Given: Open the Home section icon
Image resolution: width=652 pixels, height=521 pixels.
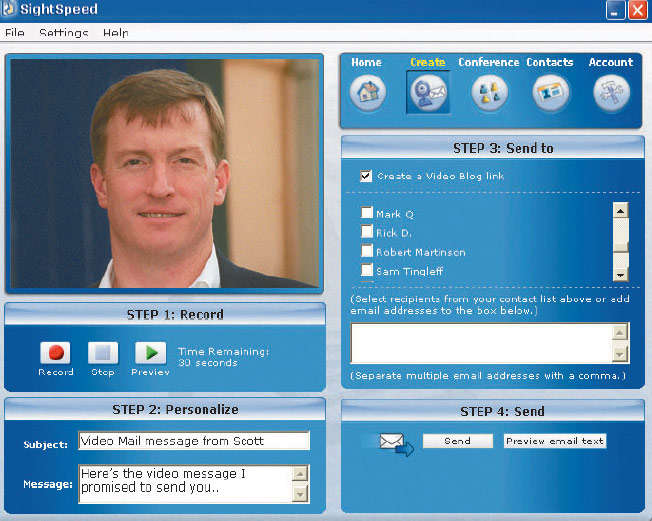Looking at the screenshot, I should (367, 93).
